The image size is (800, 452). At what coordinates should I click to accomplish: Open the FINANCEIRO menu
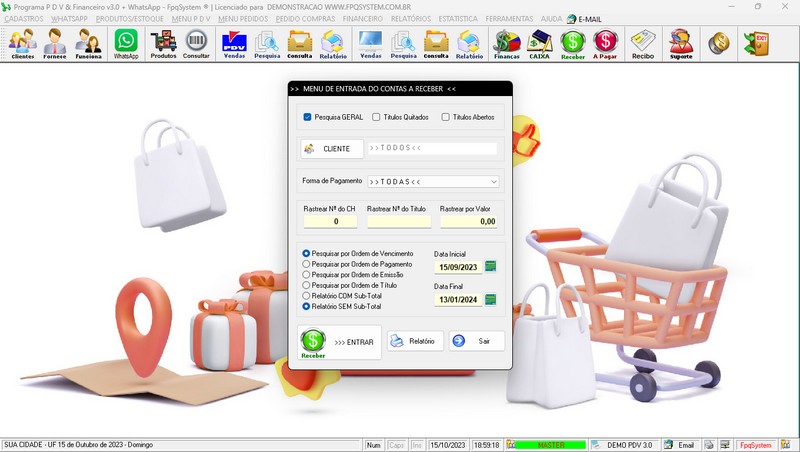[x=362, y=19]
